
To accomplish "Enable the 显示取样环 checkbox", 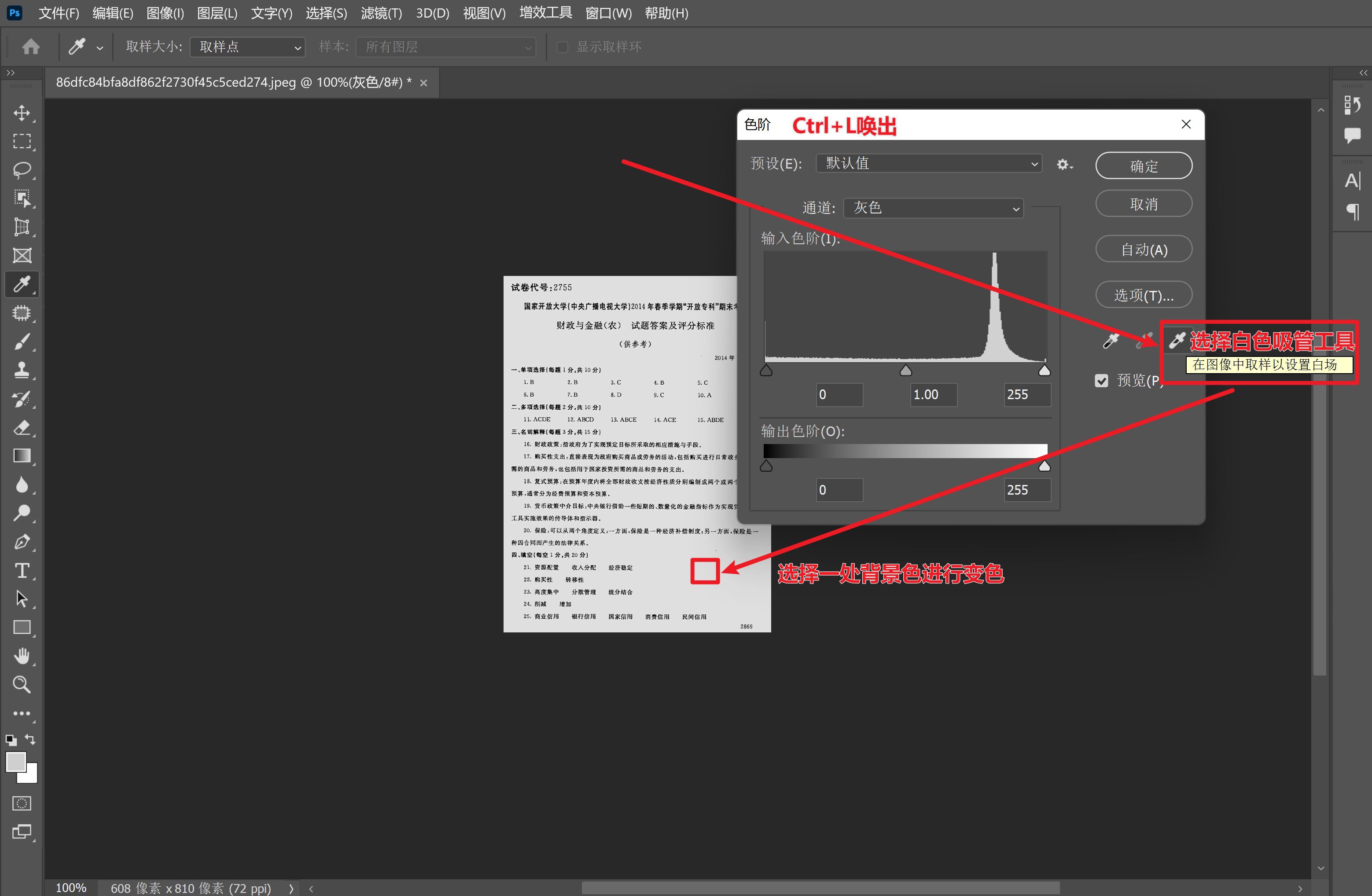I will pos(562,47).
